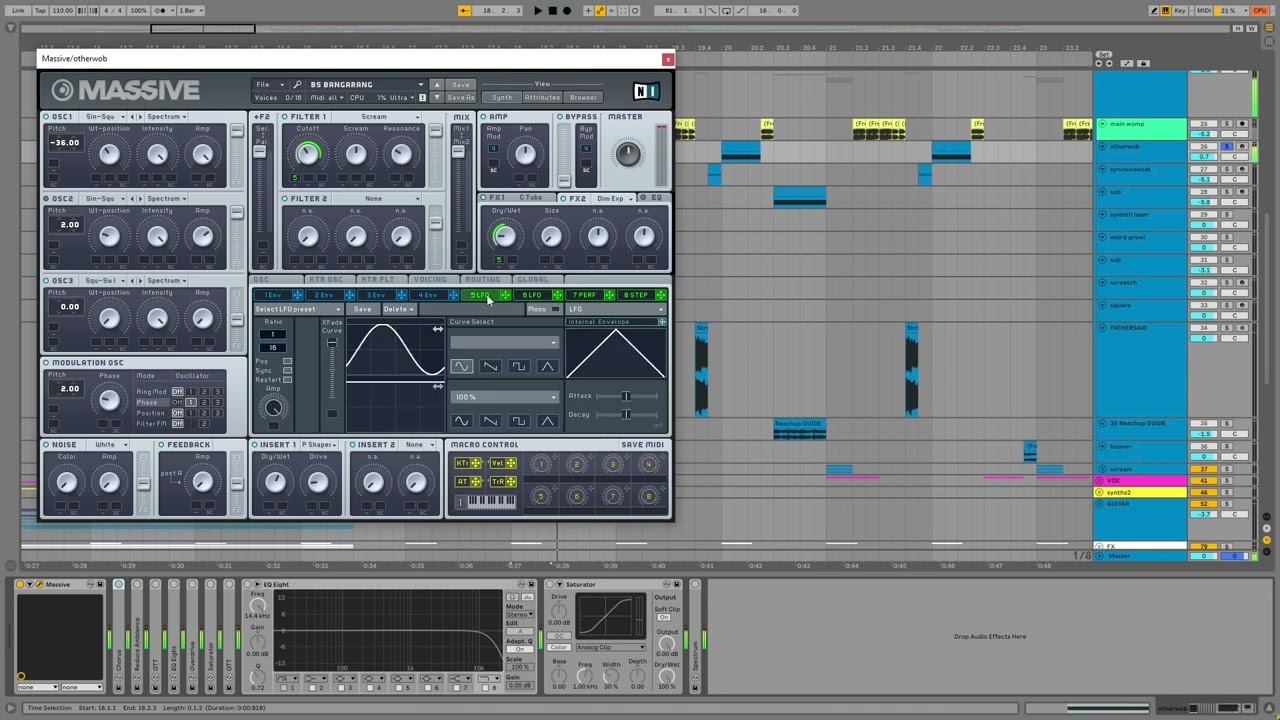Click the Stop button in Ableton transport
1280x720 pixels.
(x=552, y=11)
